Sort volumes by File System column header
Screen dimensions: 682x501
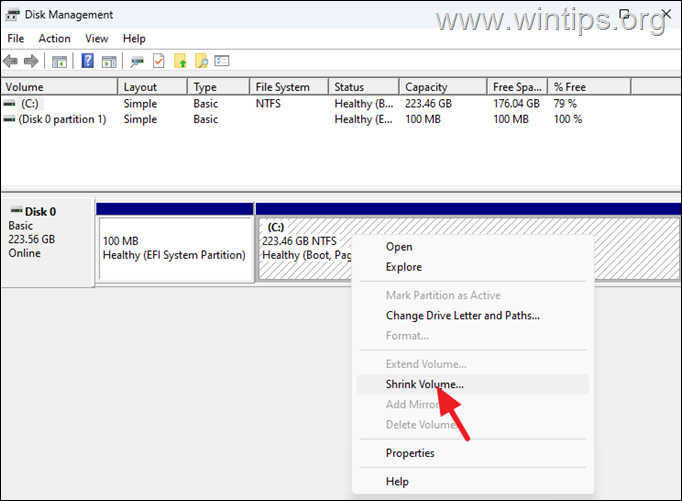click(282, 87)
